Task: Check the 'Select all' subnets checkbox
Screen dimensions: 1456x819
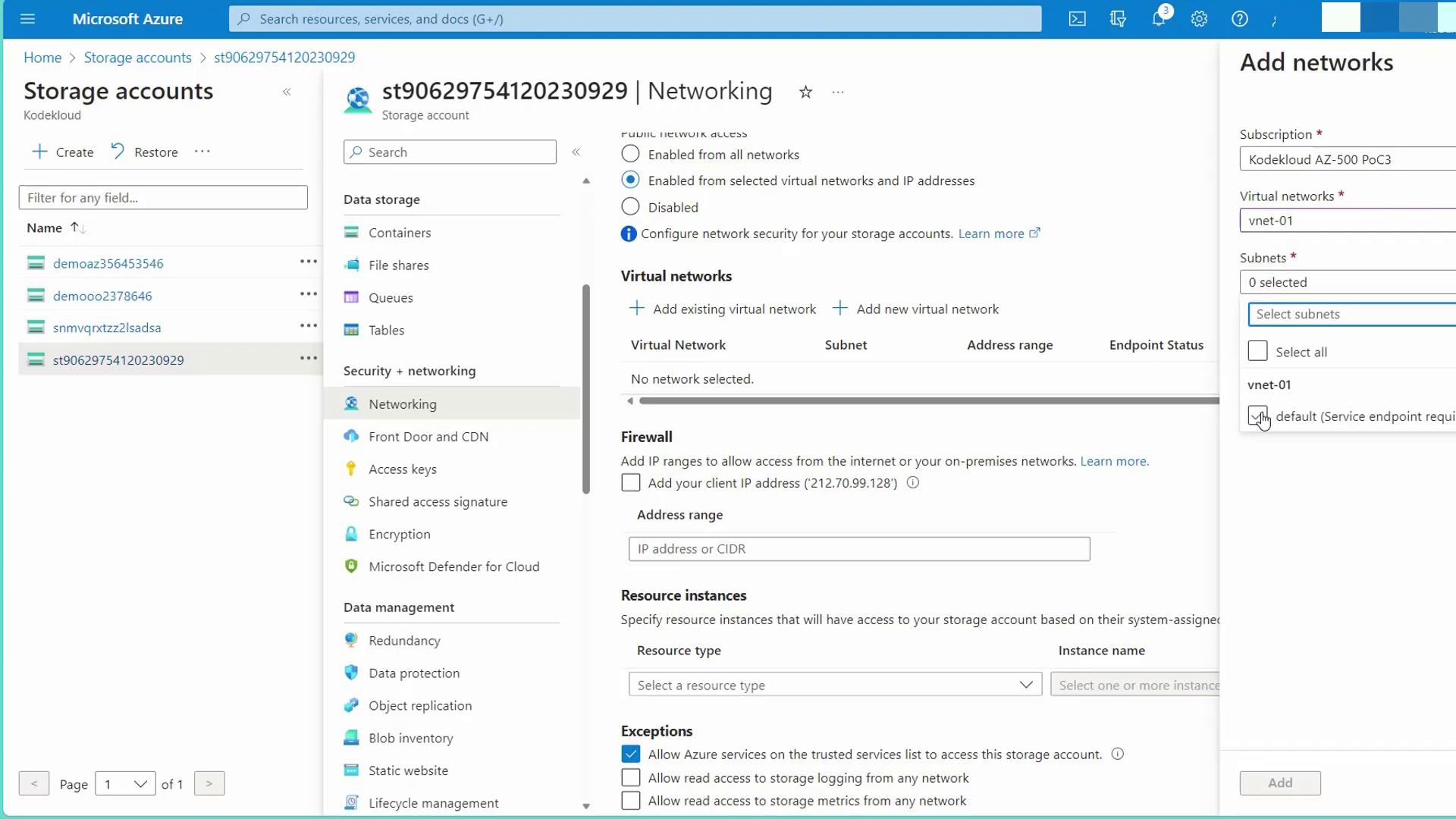Action: click(x=1257, y=351)
